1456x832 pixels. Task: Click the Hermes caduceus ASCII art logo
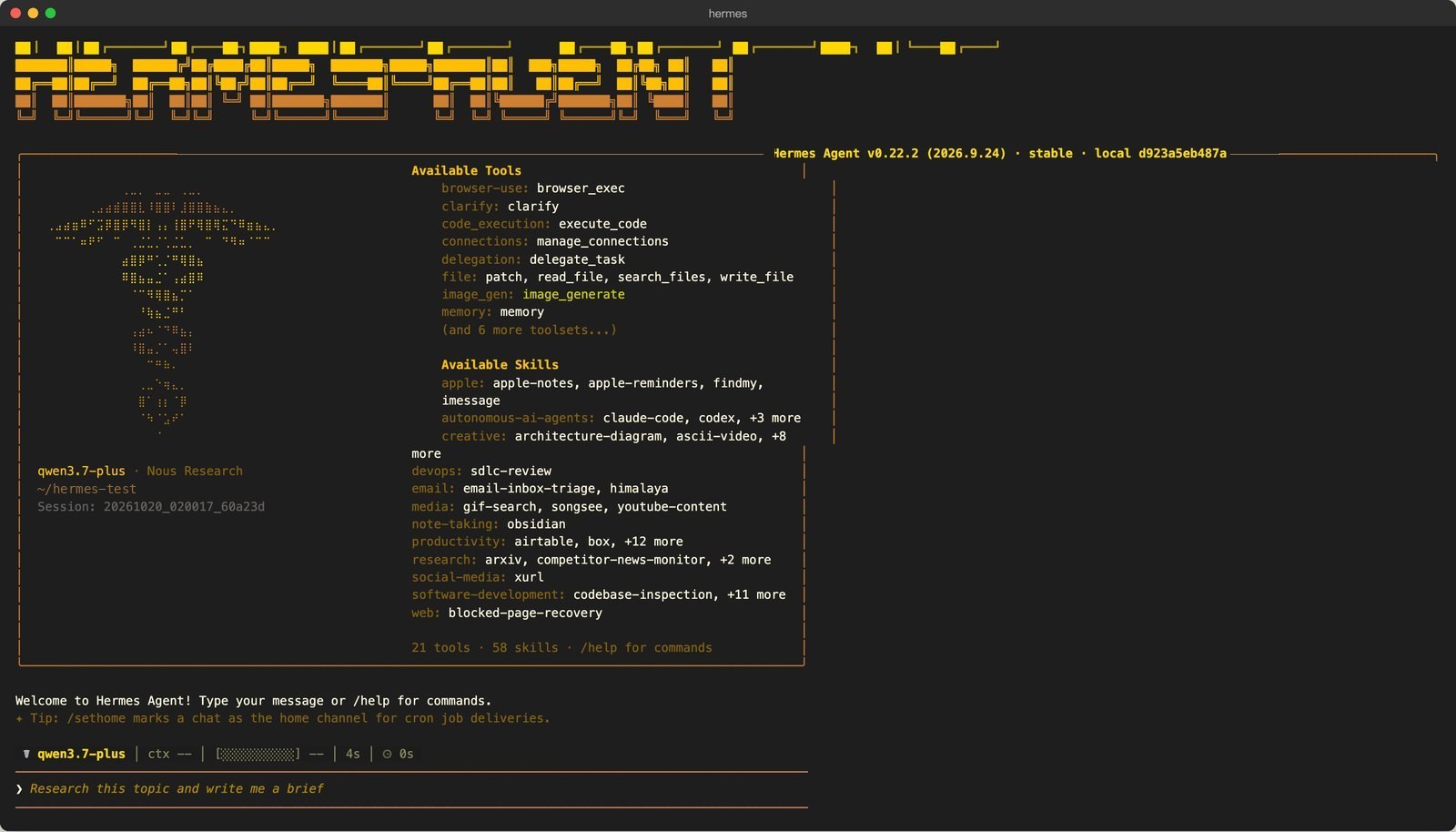point(162,314)
